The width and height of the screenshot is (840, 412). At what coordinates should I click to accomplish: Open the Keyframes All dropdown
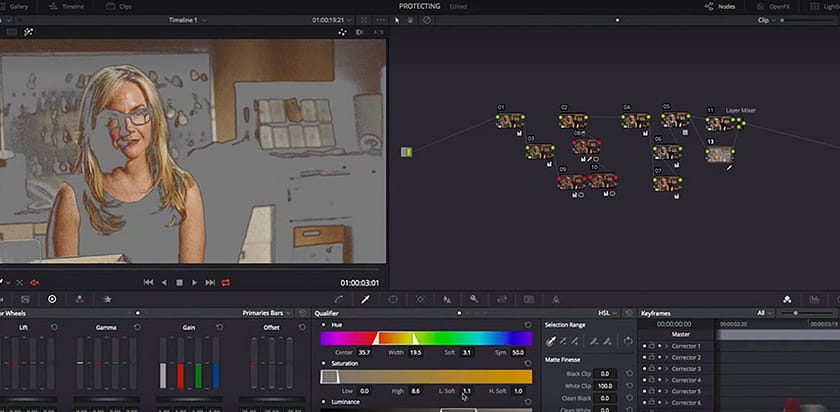765,313
